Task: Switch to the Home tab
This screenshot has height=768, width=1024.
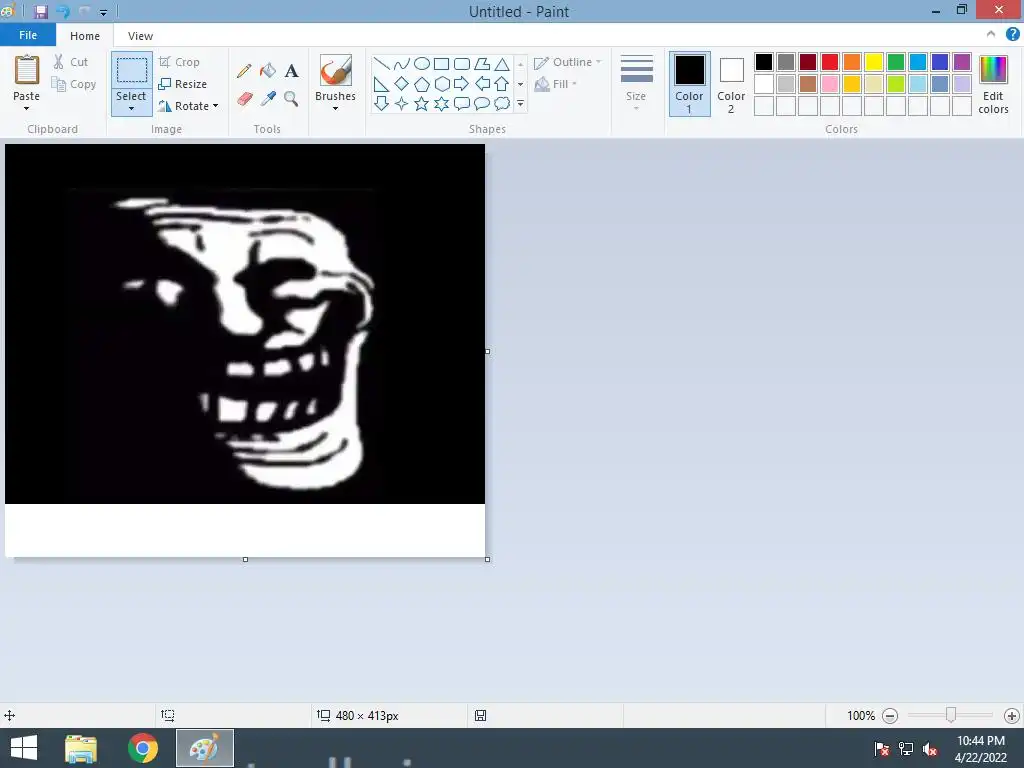Action: (x=85, y=36)
